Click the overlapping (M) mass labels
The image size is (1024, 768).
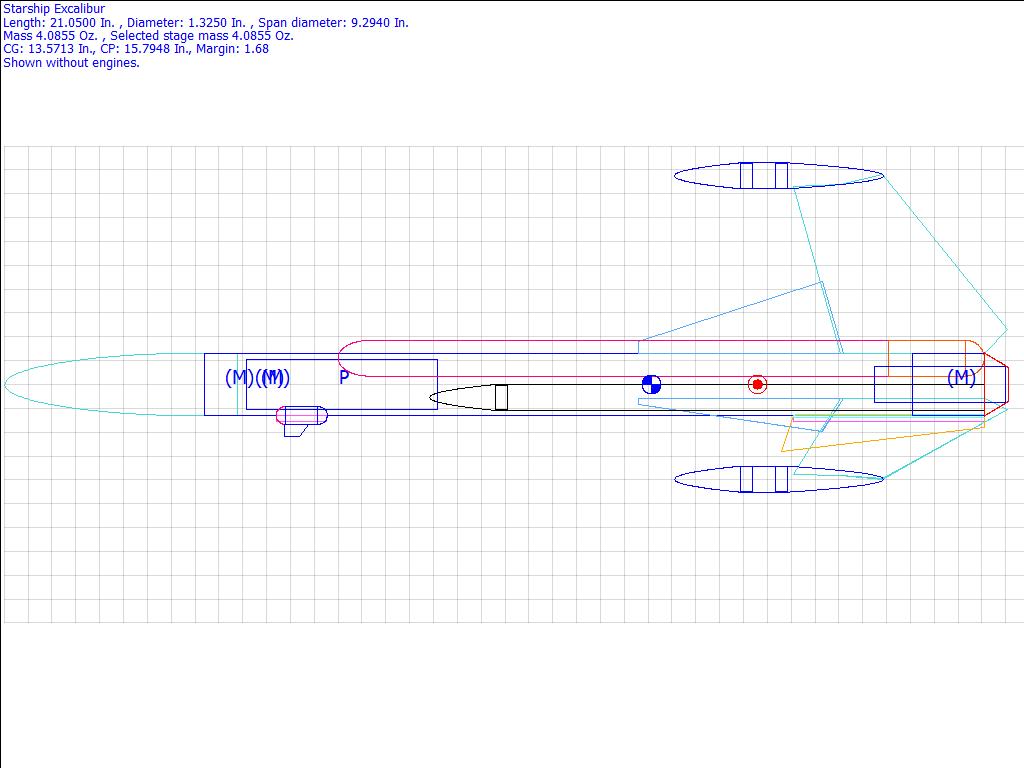(x=273, y=378)
